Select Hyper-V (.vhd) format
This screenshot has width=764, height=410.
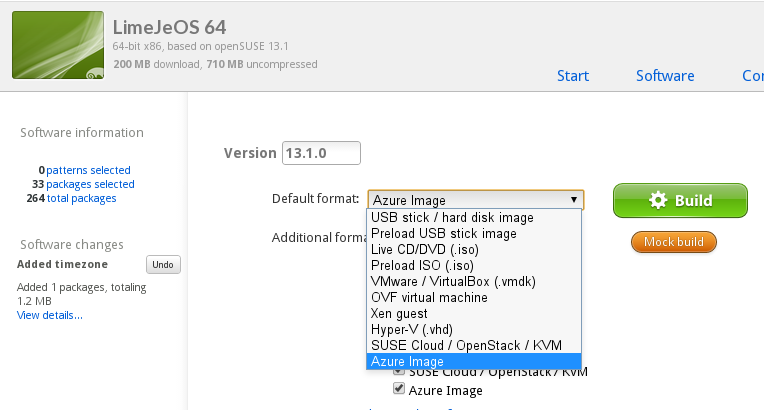(411, 329)
